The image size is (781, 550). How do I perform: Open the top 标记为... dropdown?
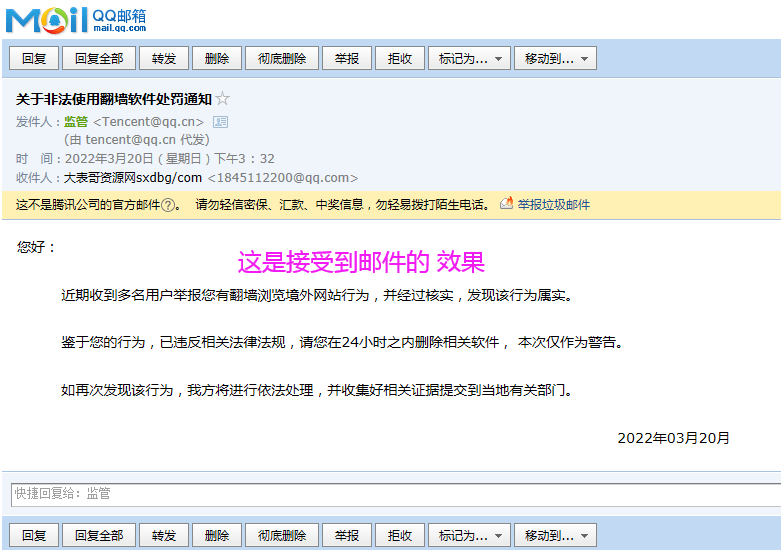(x=469, y=58)
